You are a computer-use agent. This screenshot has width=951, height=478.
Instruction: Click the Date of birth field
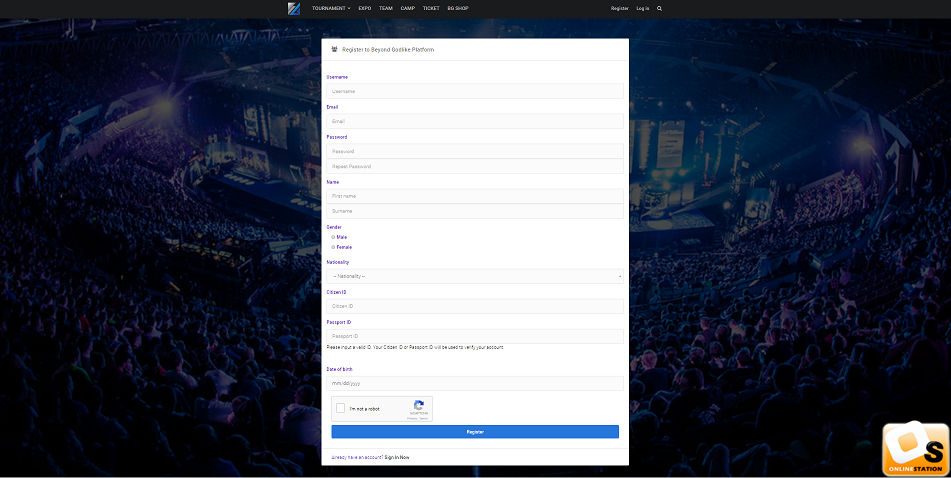click(475, 383)
